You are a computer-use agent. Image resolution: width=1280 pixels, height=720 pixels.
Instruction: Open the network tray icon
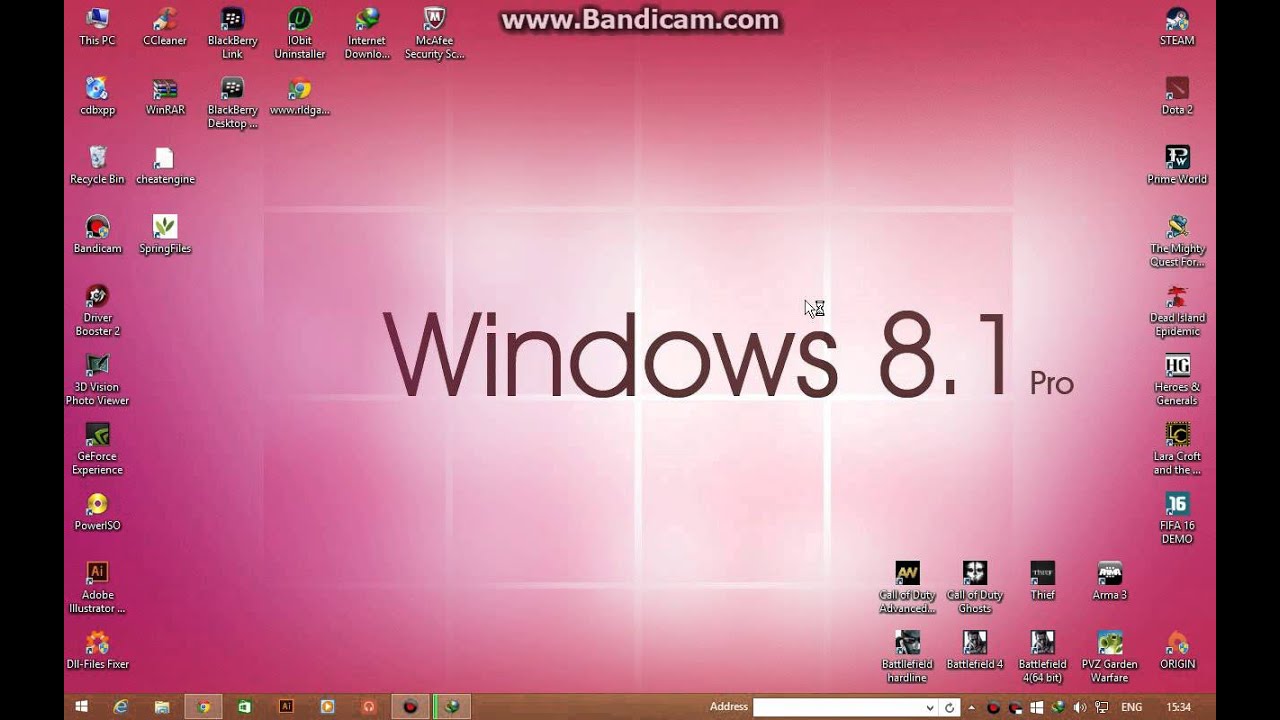[1101, 707]
